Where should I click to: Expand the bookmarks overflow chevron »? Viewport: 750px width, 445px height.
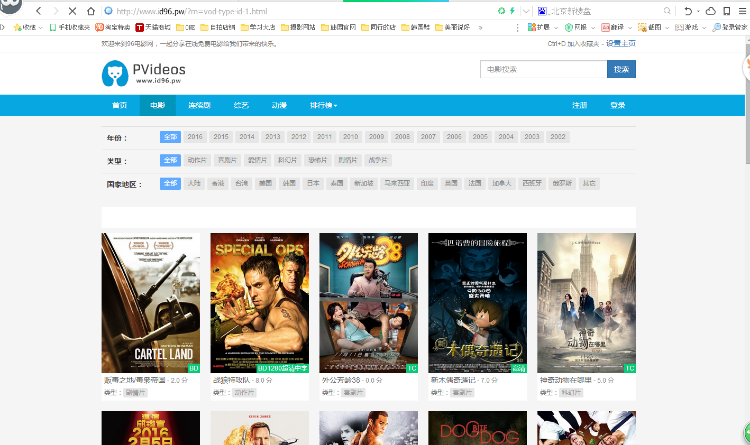(x=480, y=27)
